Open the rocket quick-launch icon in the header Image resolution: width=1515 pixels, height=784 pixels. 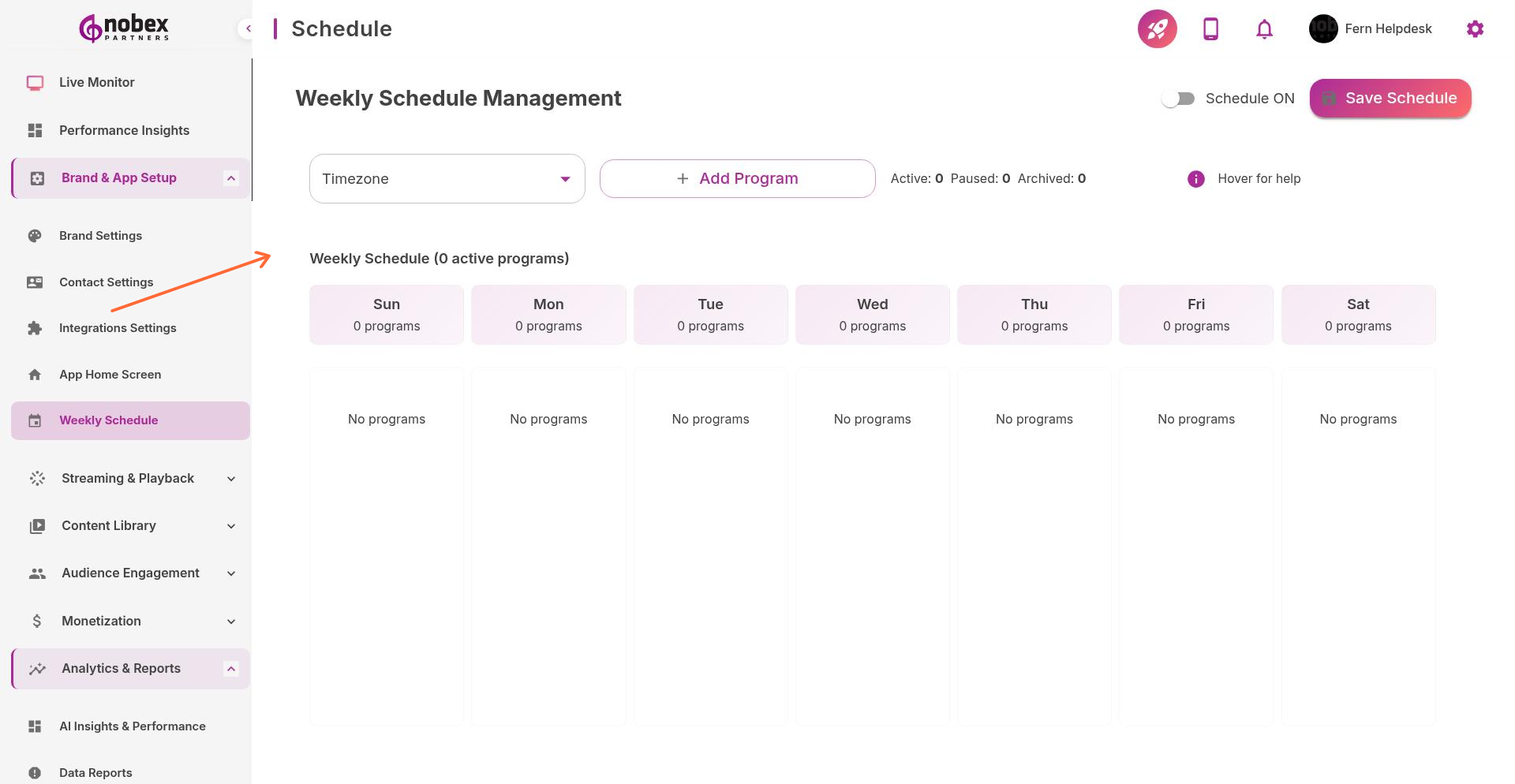pos(1157,28)
